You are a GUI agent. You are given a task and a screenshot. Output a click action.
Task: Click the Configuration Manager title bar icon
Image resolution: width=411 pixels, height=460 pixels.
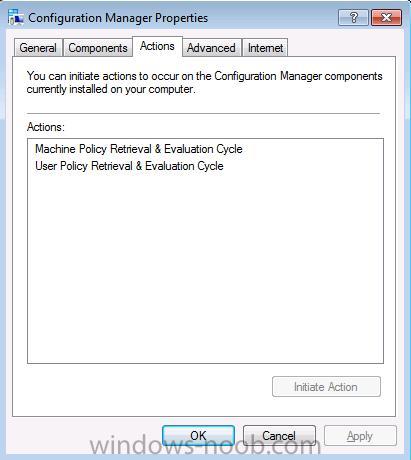(16, 17)
